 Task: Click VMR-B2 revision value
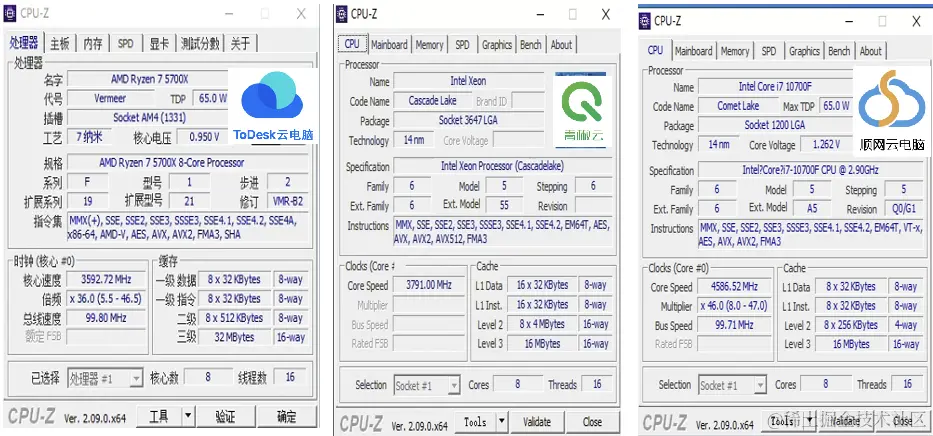tap(288, 201)
